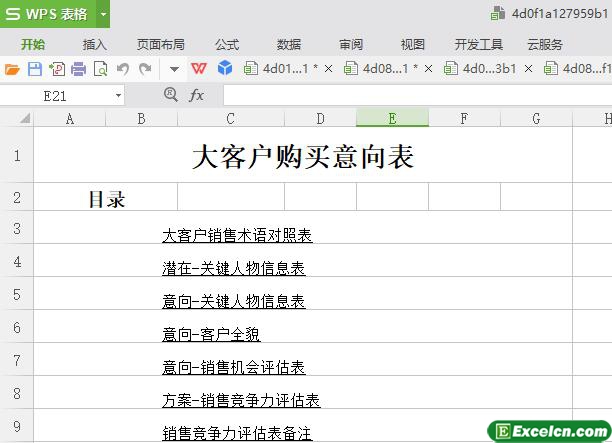Image resolution: width=612 pixels, height=443 pixels.
Task: Expand the WPS 表格 application menu arrow
Action: [103, 14]
